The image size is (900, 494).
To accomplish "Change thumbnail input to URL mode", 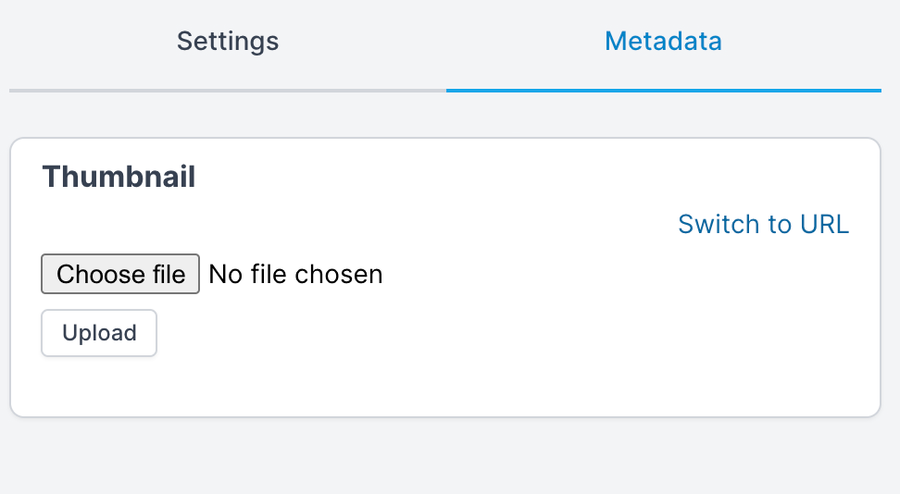I will (x=763, y=224).
